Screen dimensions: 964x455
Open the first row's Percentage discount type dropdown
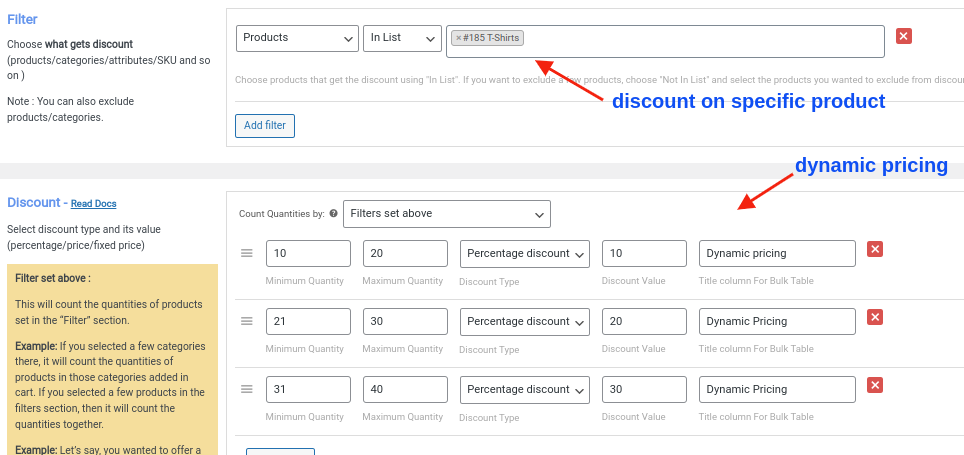click(x=524, y=253)
